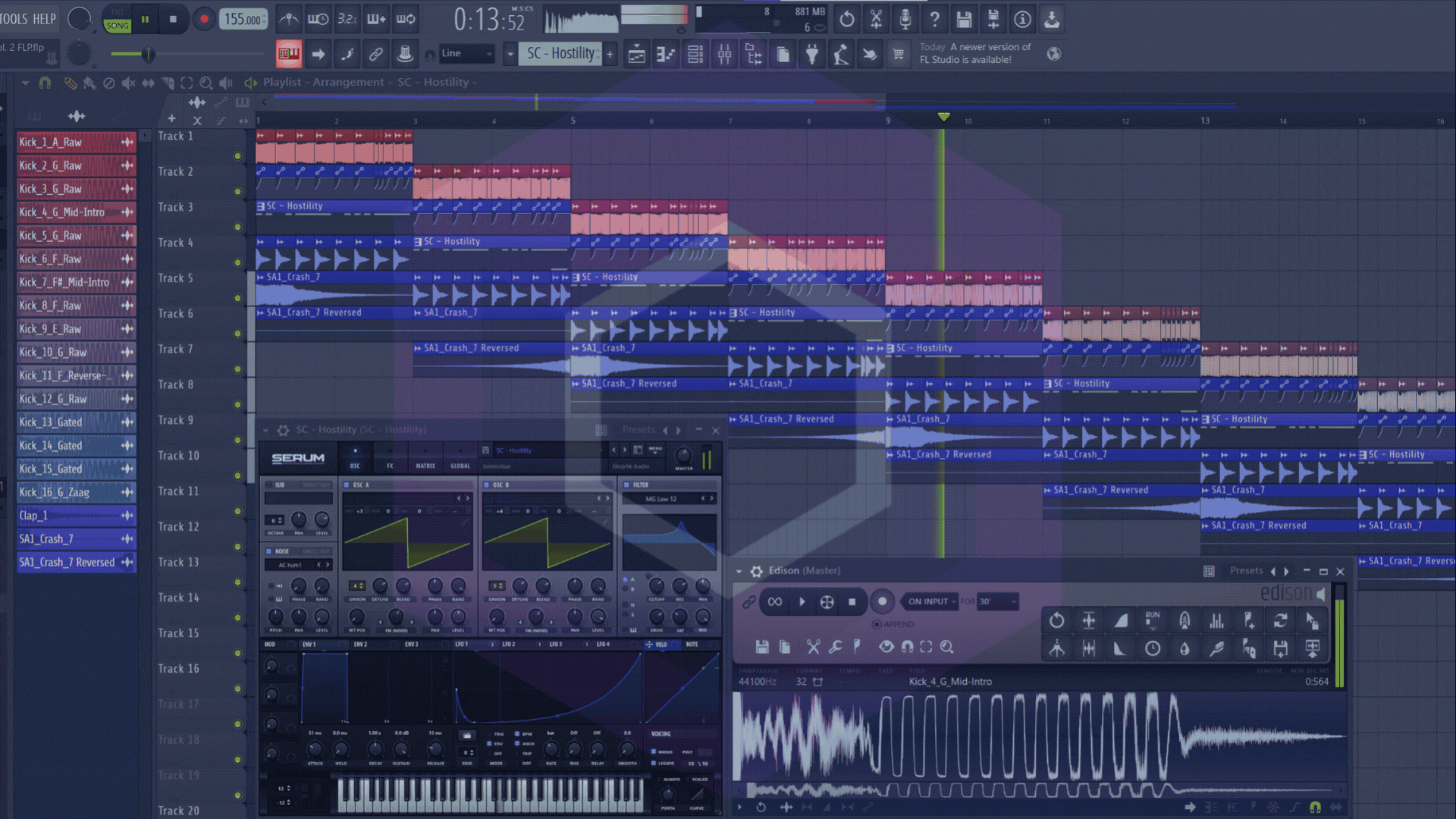Open the snap 'Line' dropdown
Image resolution: width=1456 pixels, height=819 pixels.
(466, 54)
